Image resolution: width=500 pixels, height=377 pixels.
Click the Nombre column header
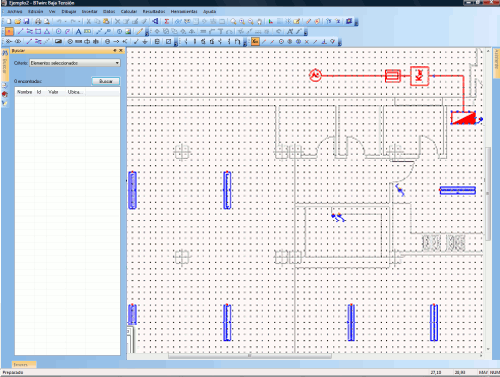pyautogui.click(x=25, y=92)
